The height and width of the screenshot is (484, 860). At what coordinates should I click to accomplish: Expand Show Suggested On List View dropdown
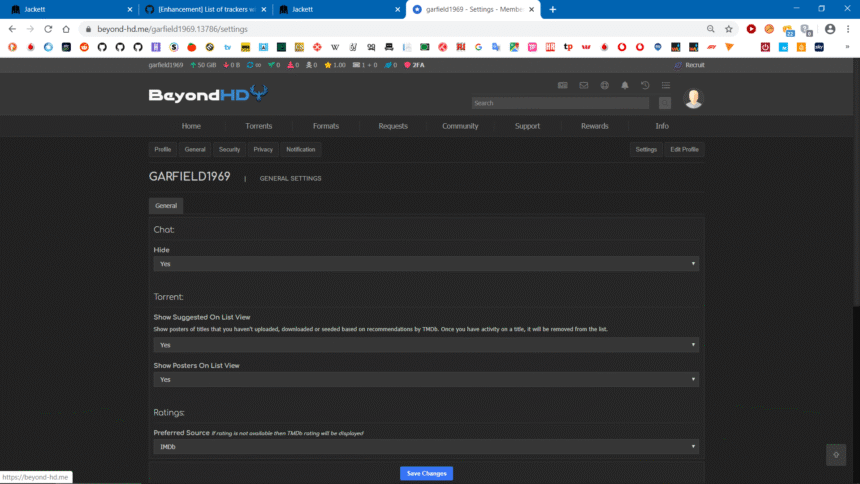(426, 345)
